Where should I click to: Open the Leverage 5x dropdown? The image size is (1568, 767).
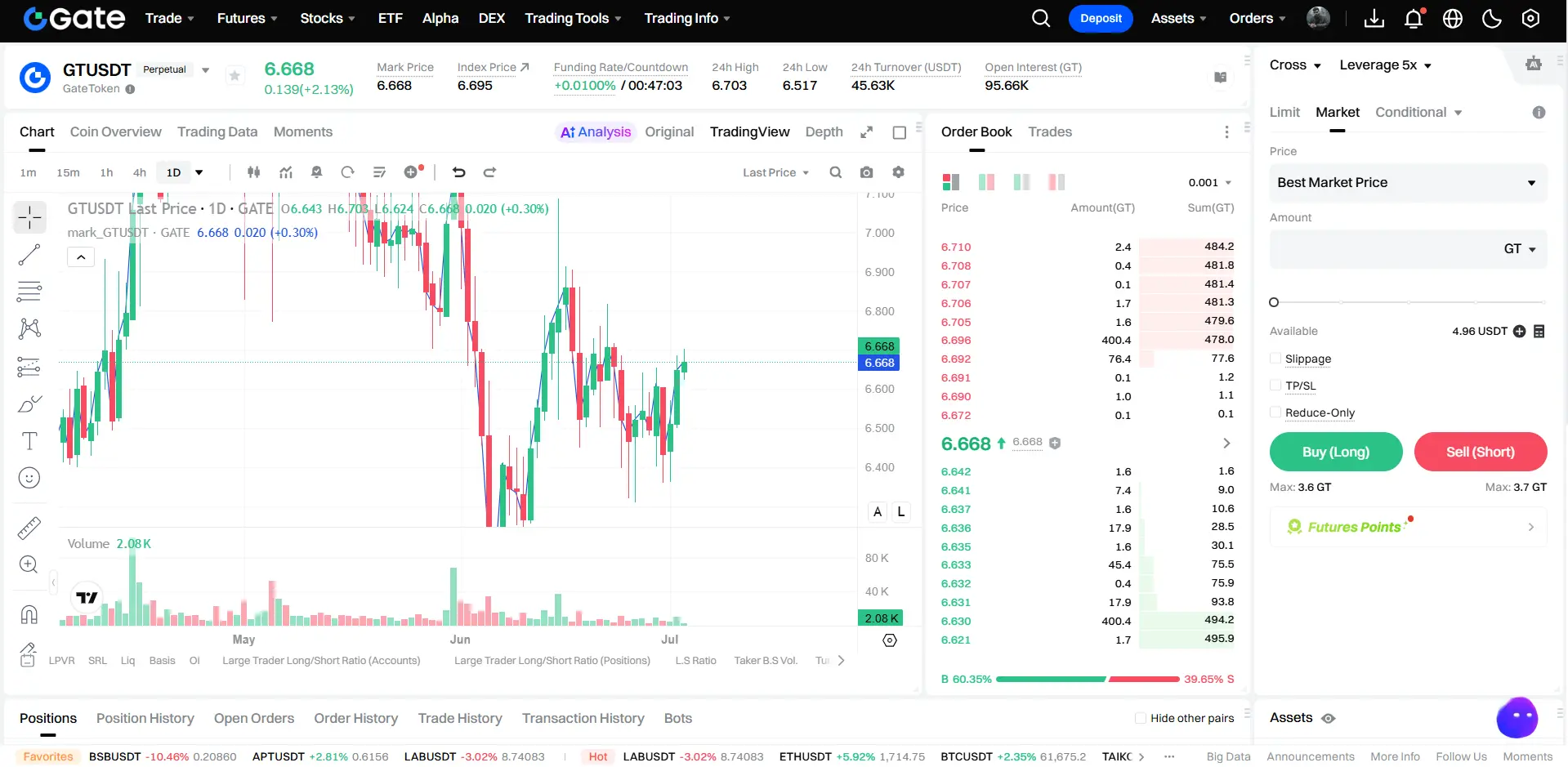(x=1386, y=65)
